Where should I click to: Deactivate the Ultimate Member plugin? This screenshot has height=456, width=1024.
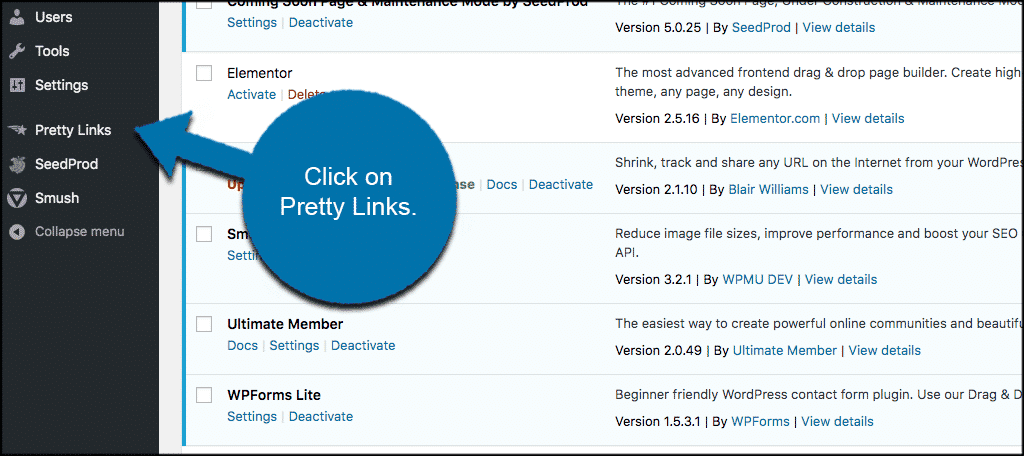point(363,345)
